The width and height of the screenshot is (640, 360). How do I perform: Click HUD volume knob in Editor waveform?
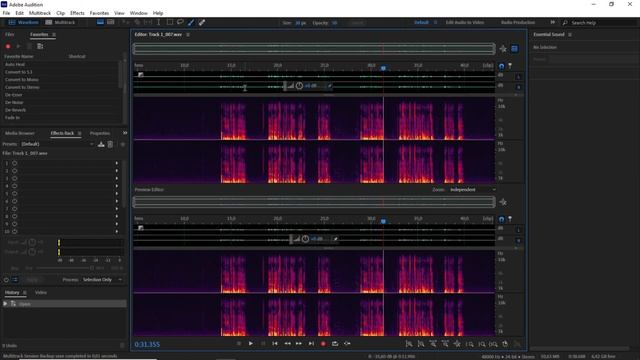coord(299,86)
